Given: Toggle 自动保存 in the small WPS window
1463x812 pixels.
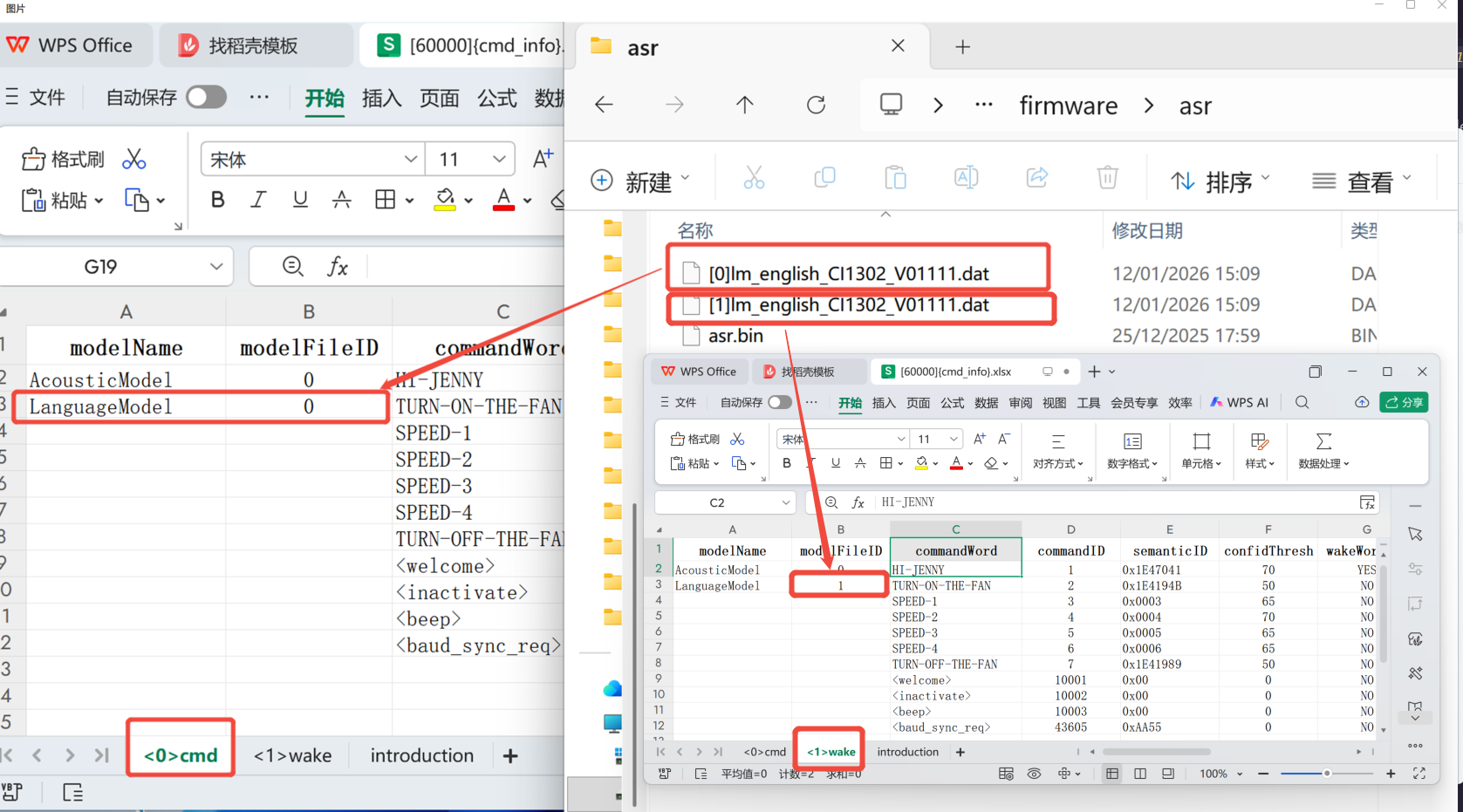Looking at the screenshot, I should (779, 403).
